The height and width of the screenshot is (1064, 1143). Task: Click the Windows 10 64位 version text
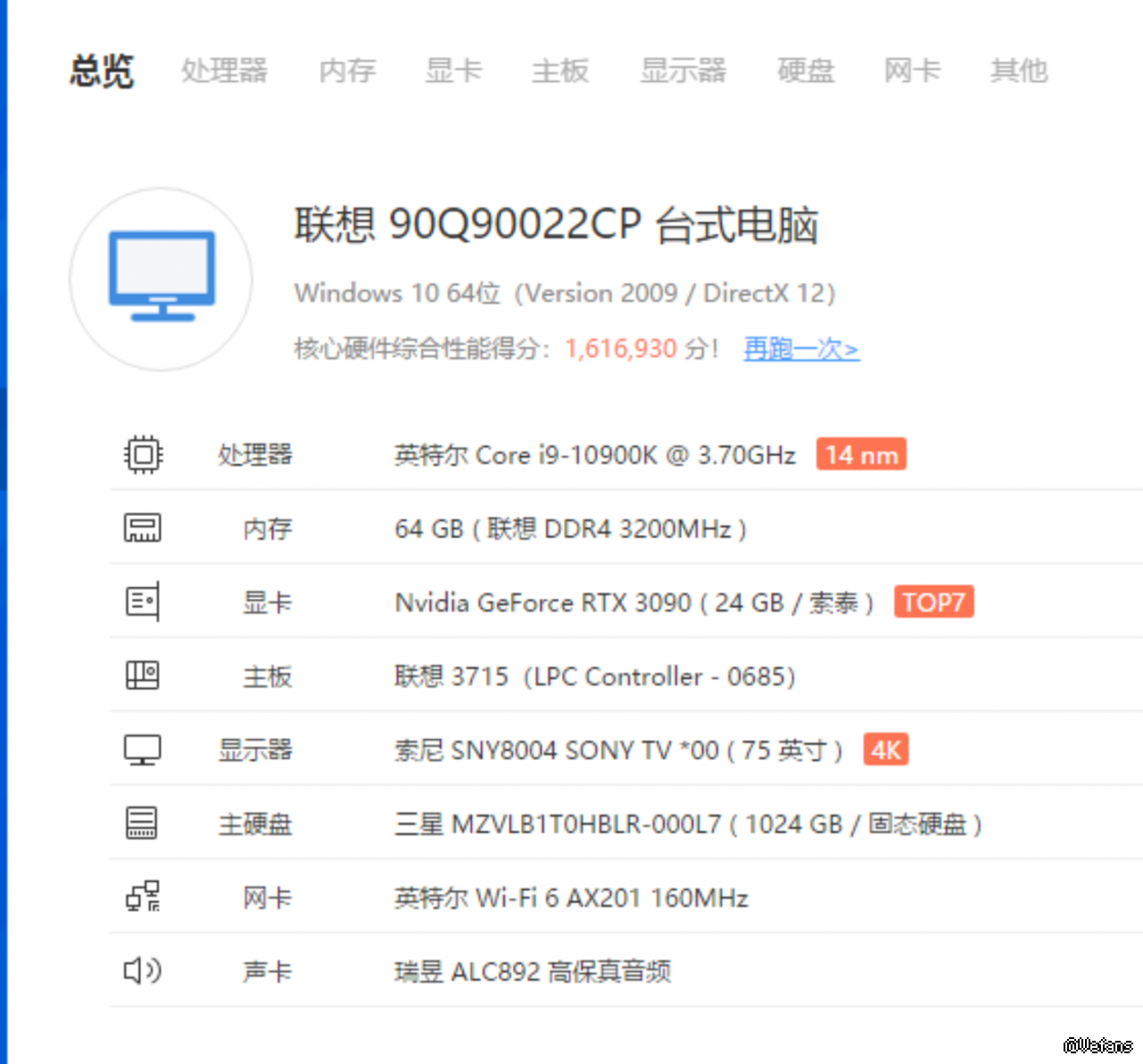[565, 293]
